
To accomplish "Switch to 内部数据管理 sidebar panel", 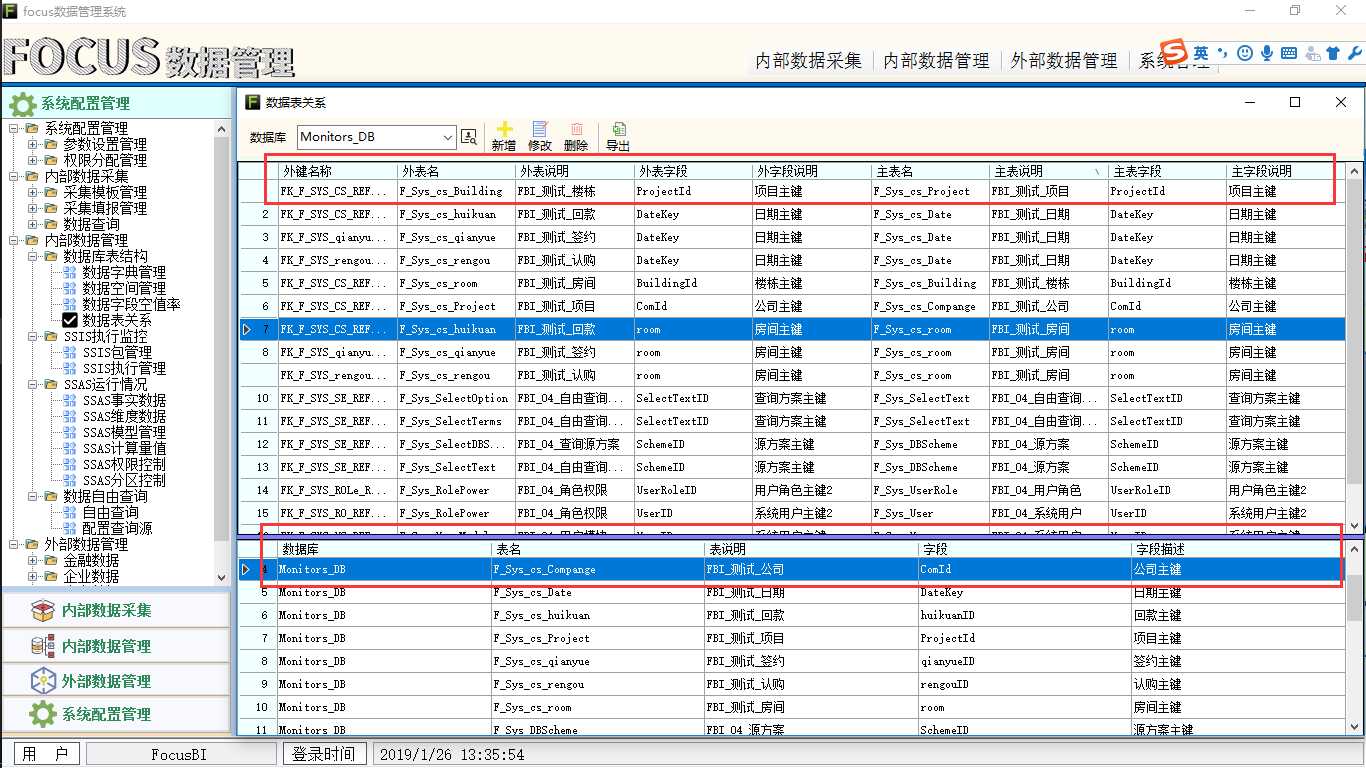I will pos(116,646).
